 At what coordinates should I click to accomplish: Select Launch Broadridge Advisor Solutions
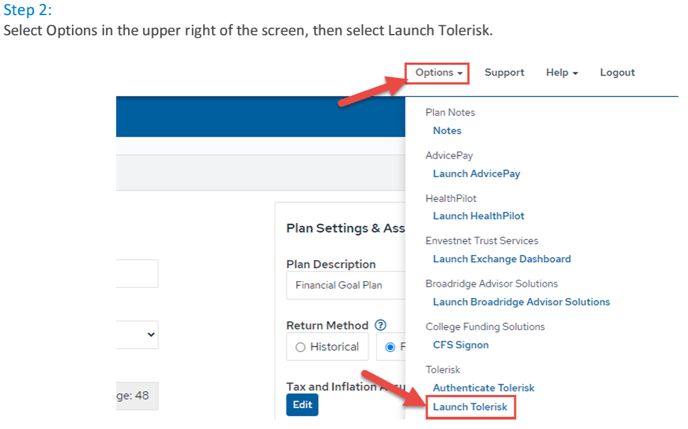point(520,301)
